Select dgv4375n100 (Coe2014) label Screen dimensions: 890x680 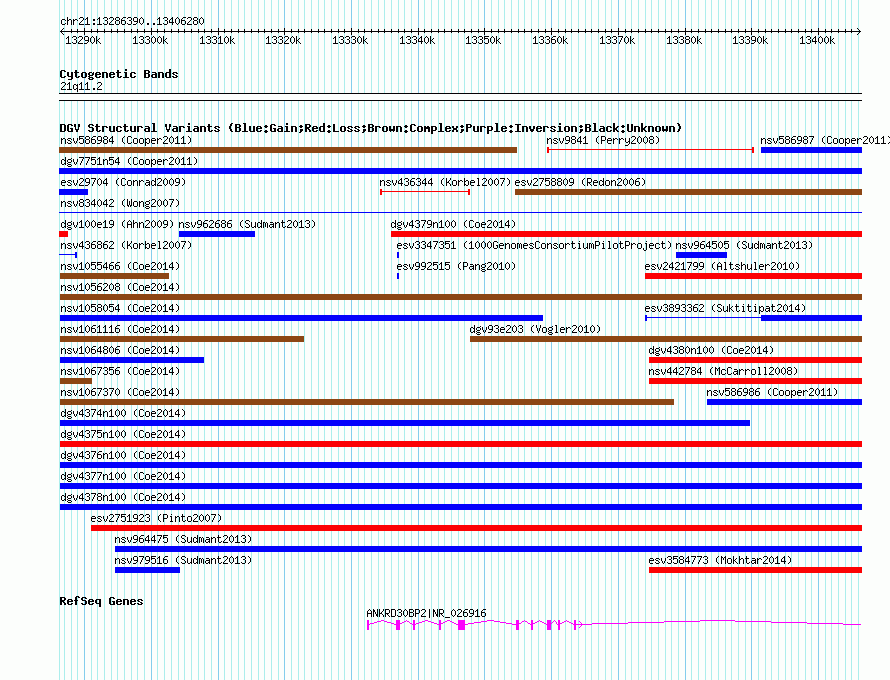coord(123,434)
